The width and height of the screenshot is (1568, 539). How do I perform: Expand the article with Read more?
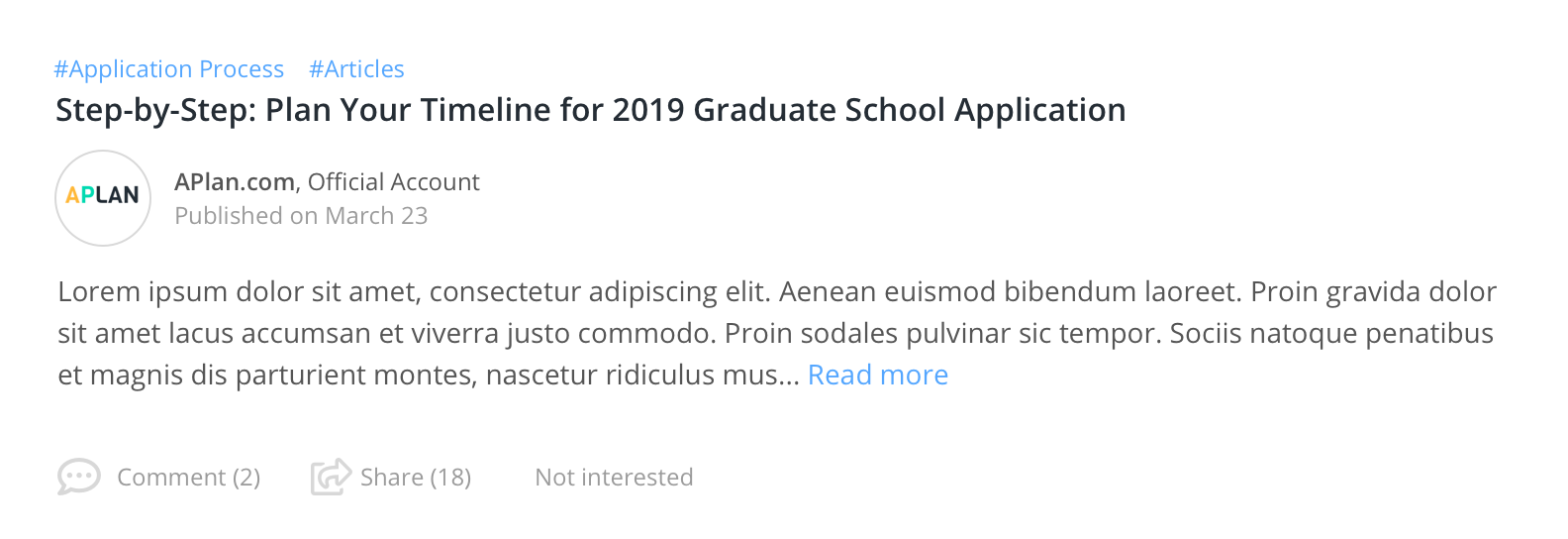click(878, 376)
